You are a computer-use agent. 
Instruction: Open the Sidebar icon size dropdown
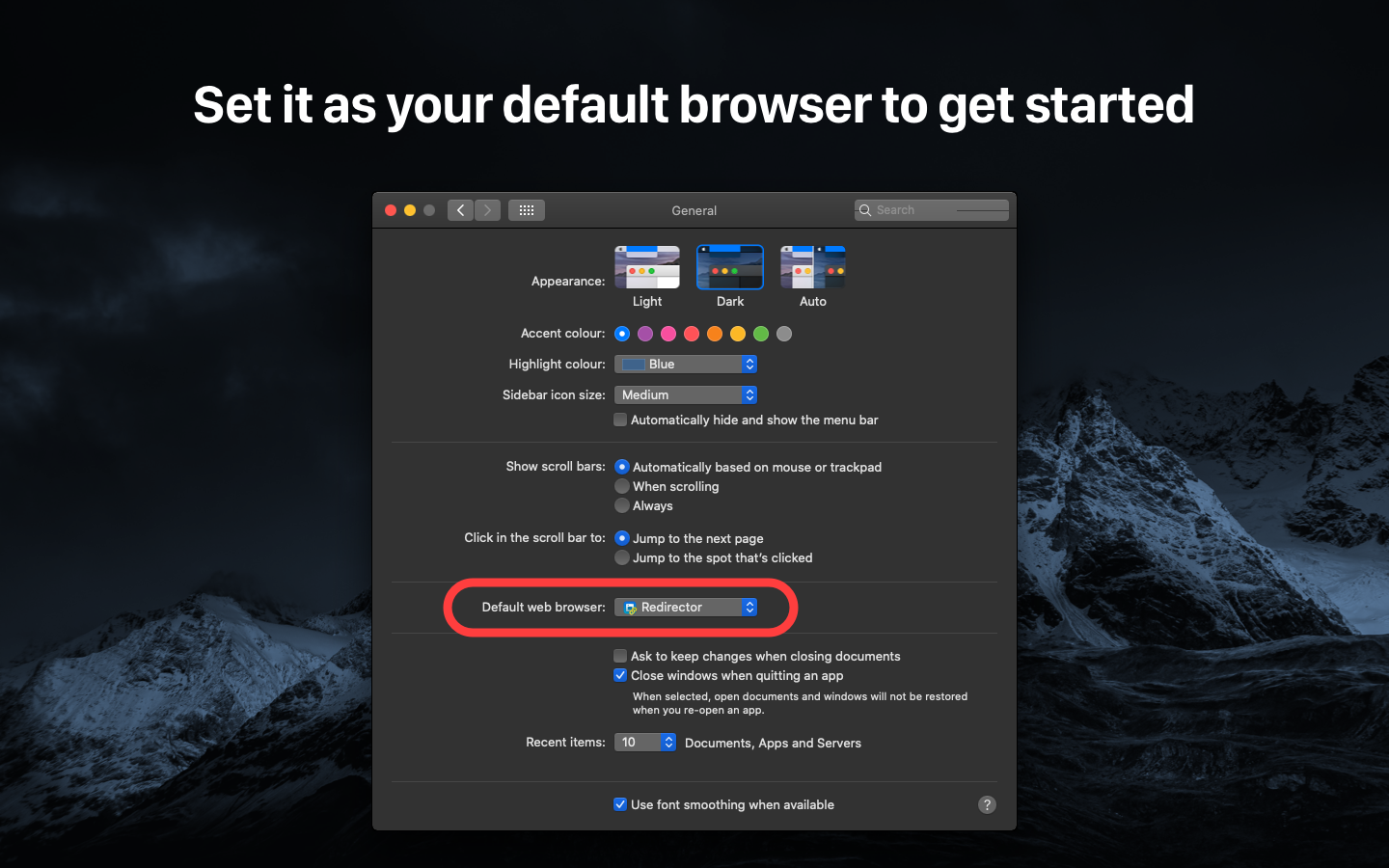[x=686, y=394]
